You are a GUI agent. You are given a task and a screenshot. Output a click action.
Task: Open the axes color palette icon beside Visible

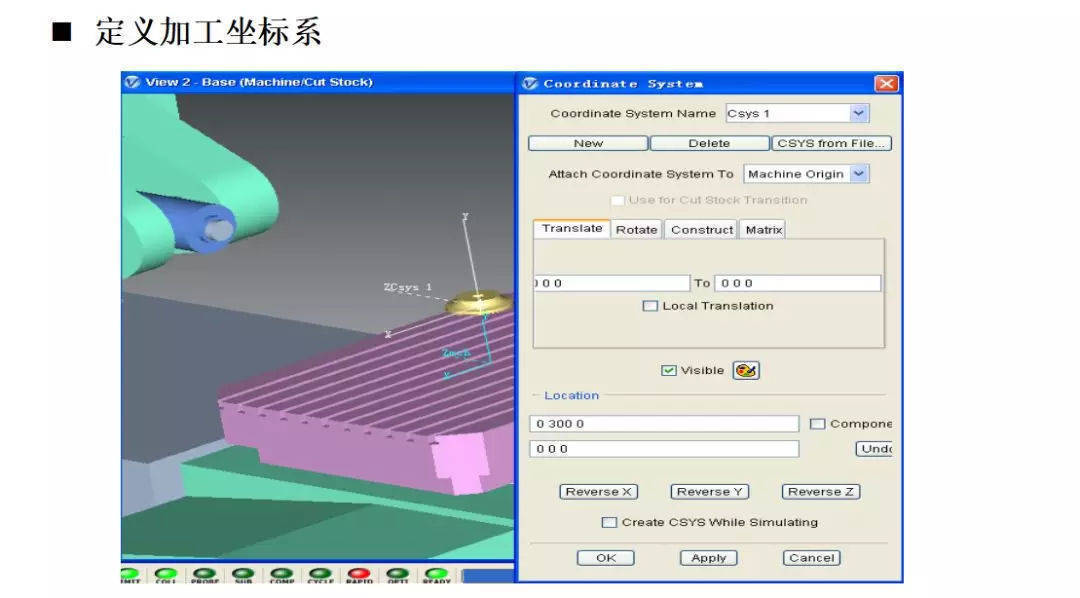pos(746,371)
